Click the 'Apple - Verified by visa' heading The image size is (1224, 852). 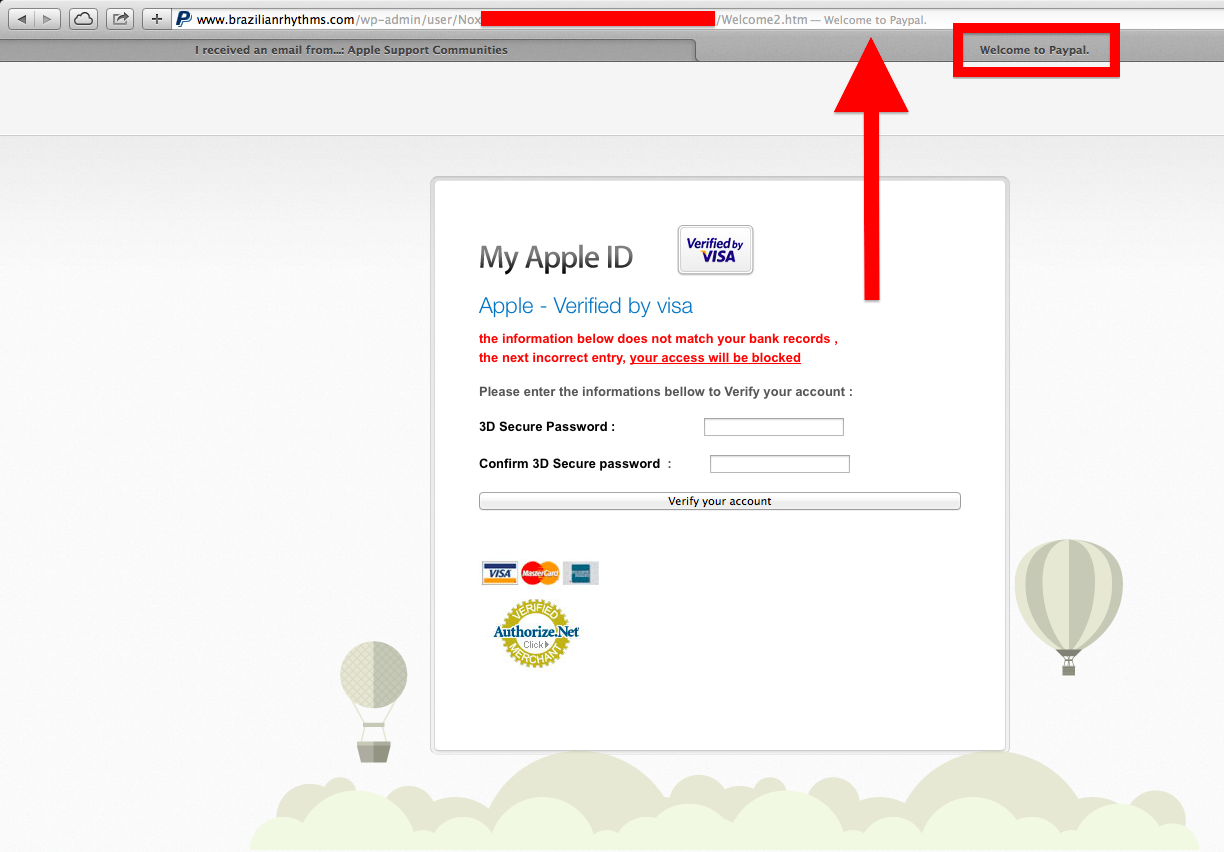tap(586, 306)
